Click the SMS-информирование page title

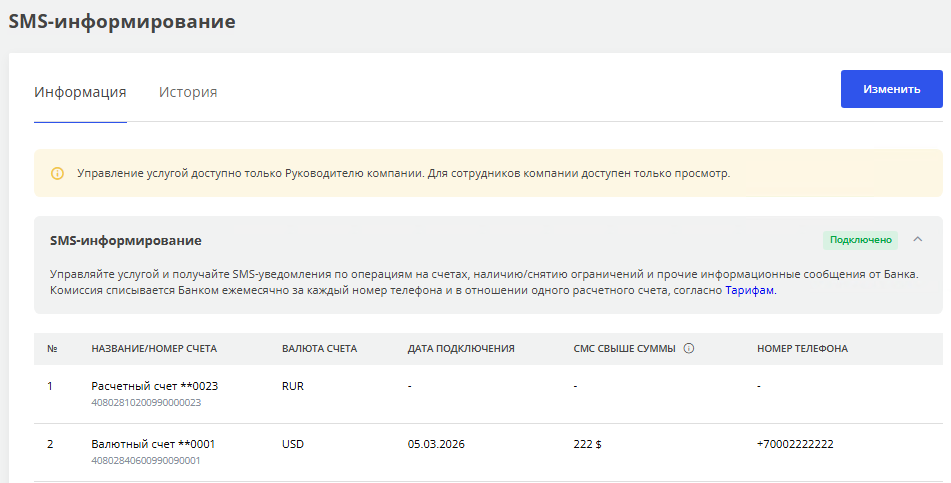click(x=122, y=21)
